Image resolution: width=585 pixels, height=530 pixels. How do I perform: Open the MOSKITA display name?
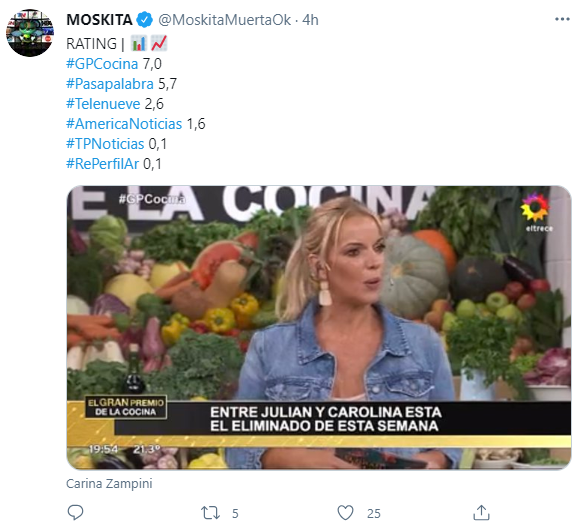[99, 20]
